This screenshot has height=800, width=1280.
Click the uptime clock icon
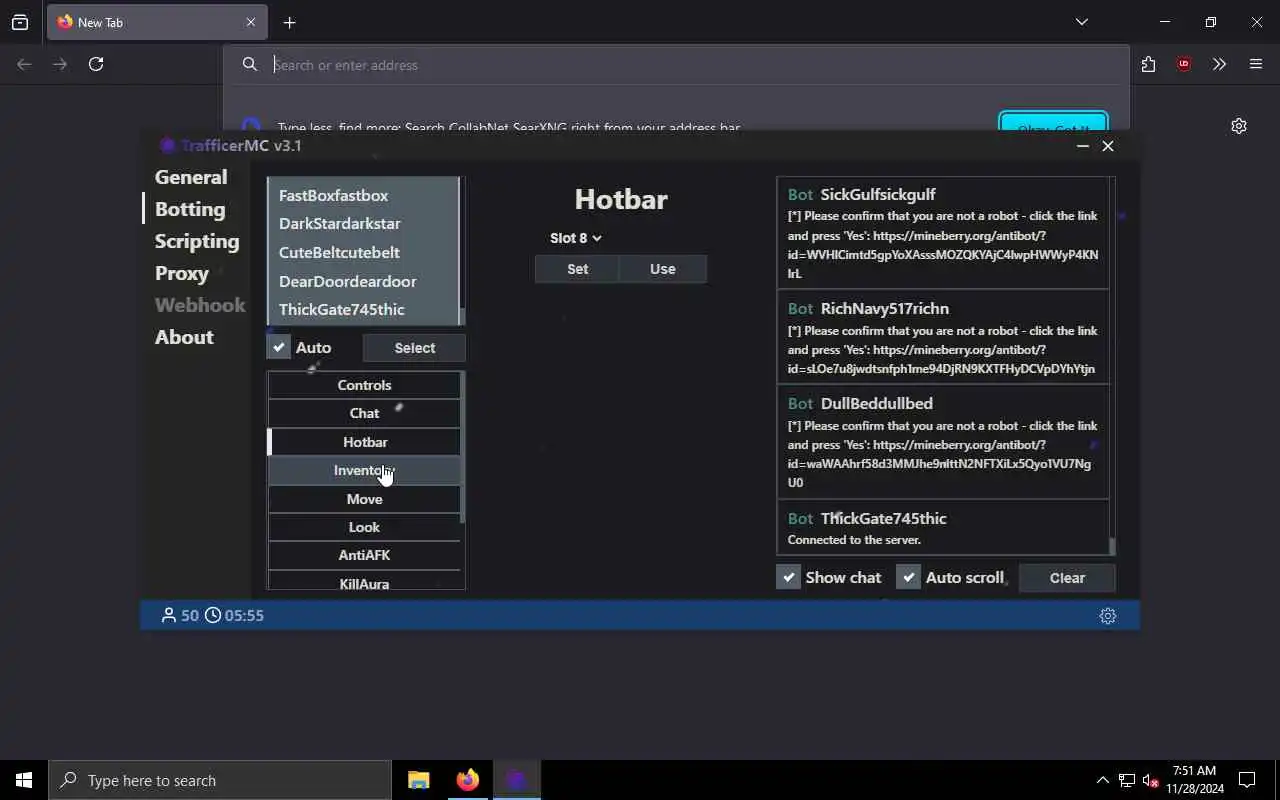tap(213, 615)
